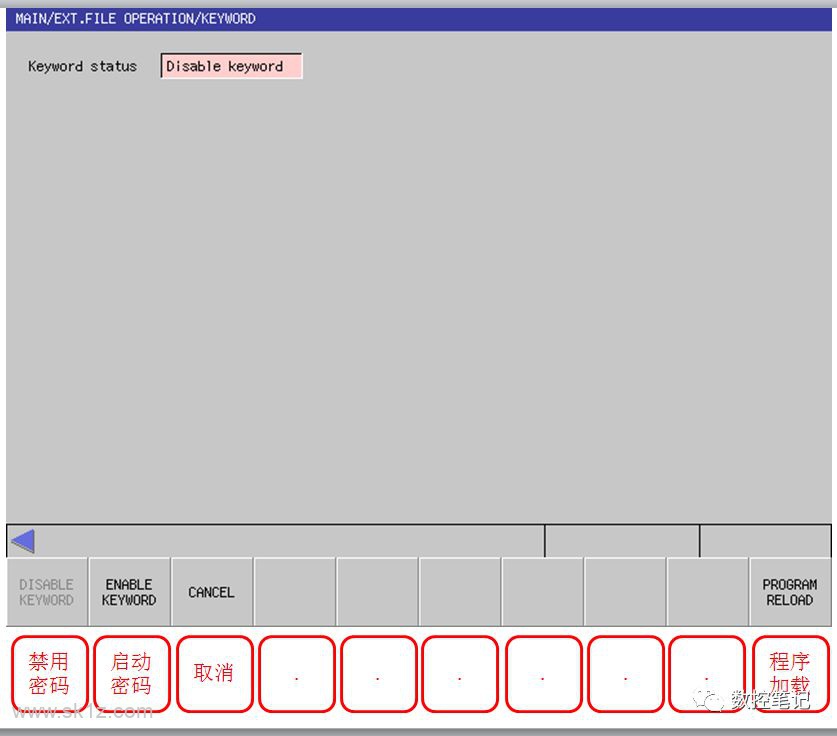Click the greyed DISABLE KEYWORD softkey

[47, 592]
